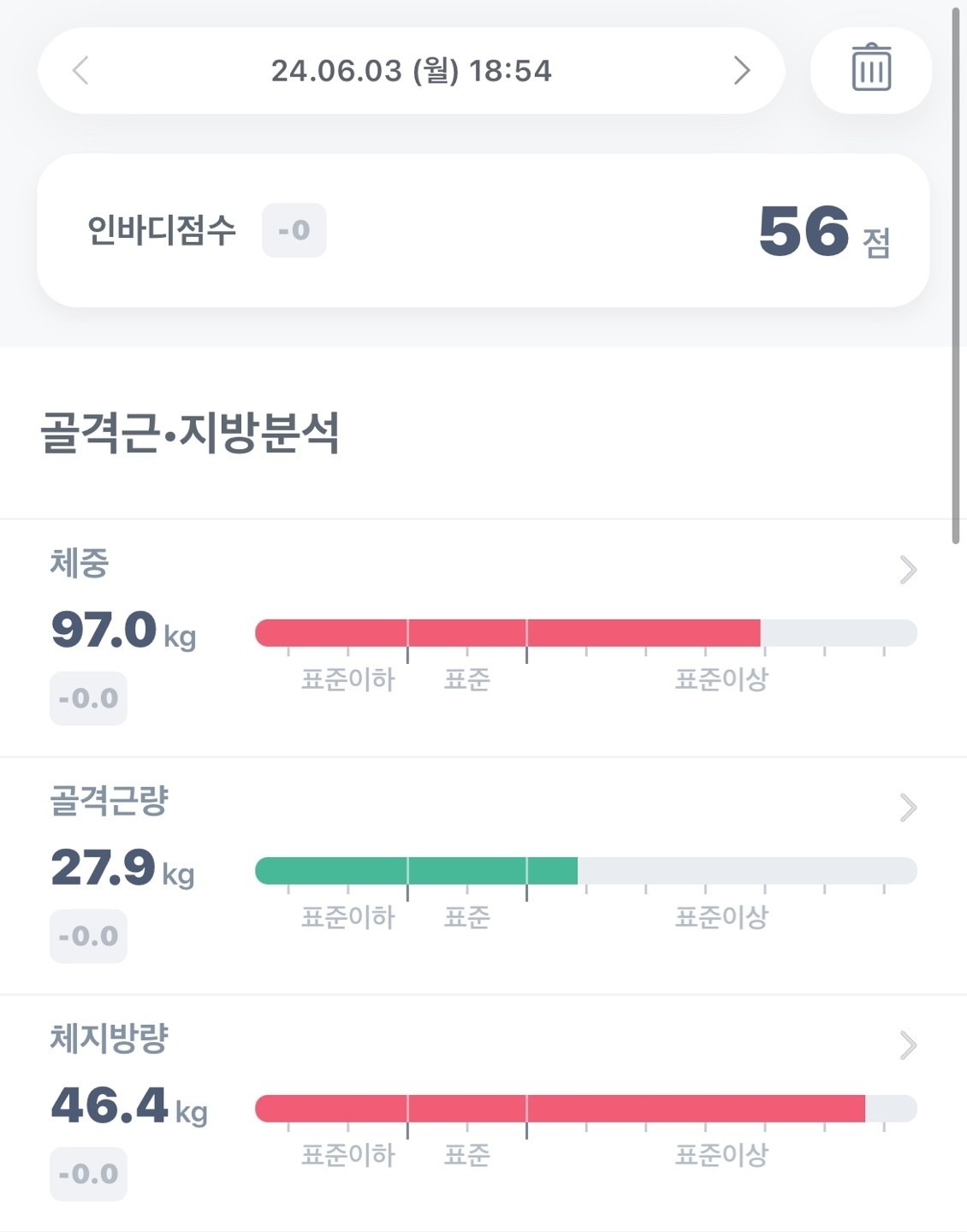Tap the 46.4 kg body fat value
Viewport: 967px width, 1232px height.
pyautogui.click(x=129, y=1106)
